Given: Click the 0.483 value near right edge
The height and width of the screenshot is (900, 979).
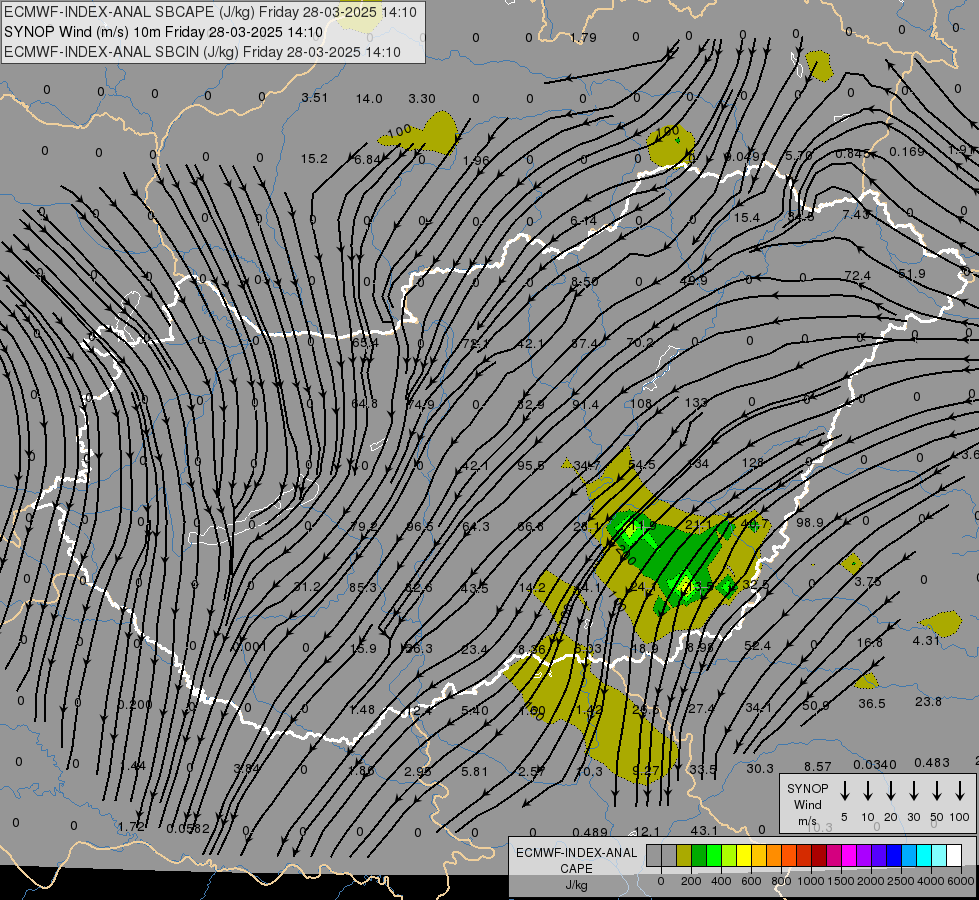Looking at the screenshot, I should point(932,763).
